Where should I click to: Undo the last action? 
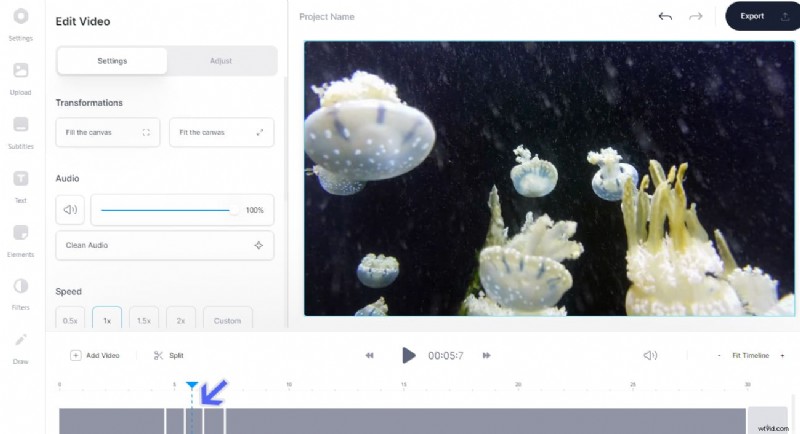[x=665, y=16]
